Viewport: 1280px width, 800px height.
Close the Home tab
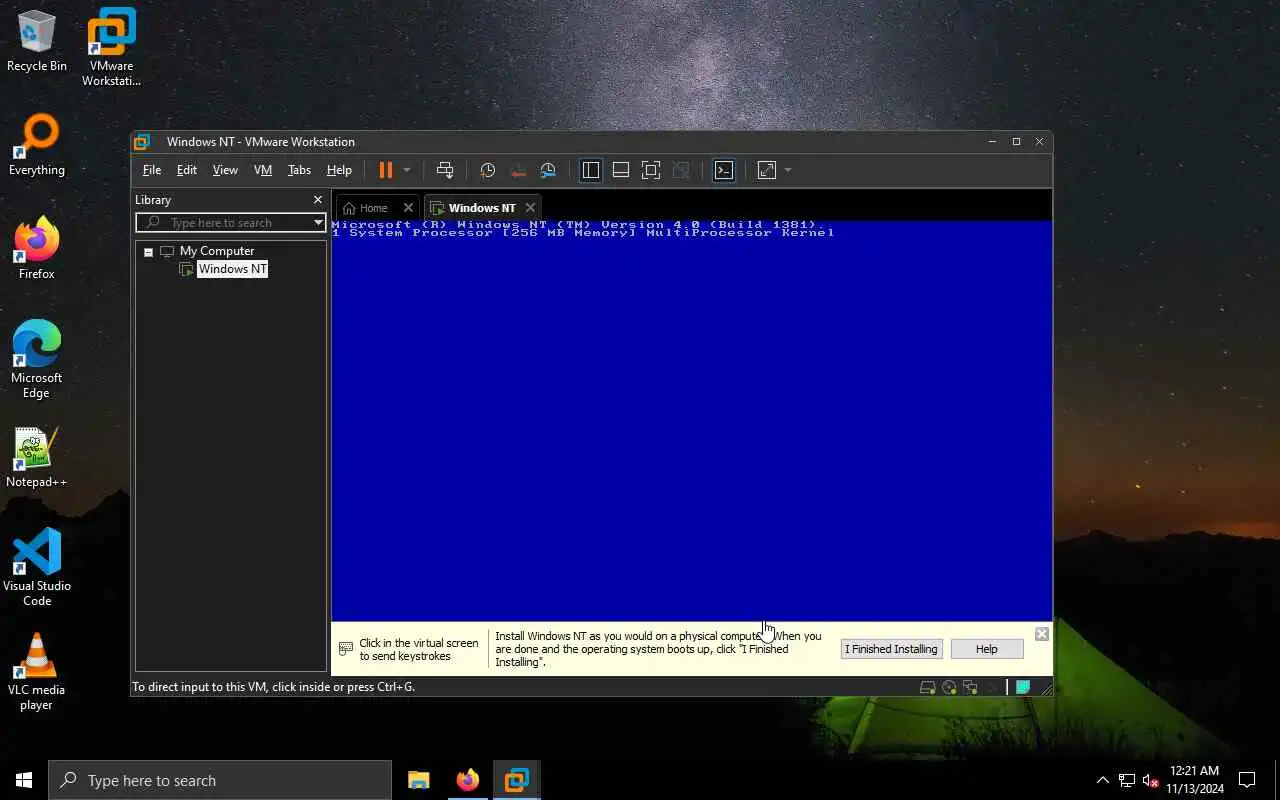(x=408, y=208)
